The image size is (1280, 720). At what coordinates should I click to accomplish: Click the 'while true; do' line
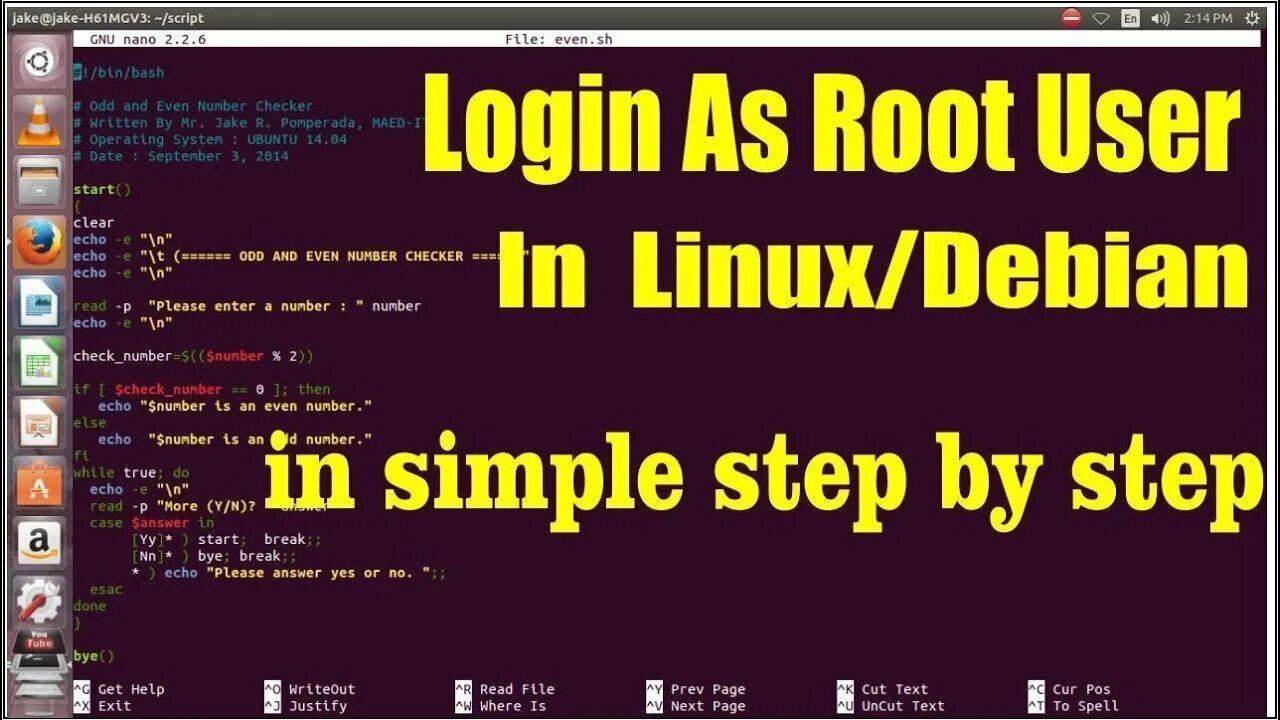click(x=131, y=473)
